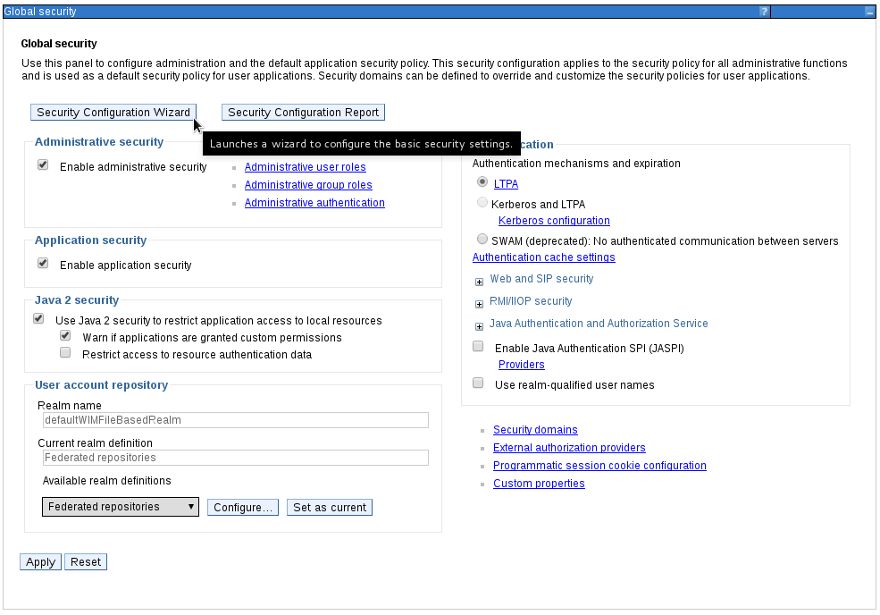Open Administrative authentication link
The image size is (880, 615).
pyautogui.click(x=314, y=203)
